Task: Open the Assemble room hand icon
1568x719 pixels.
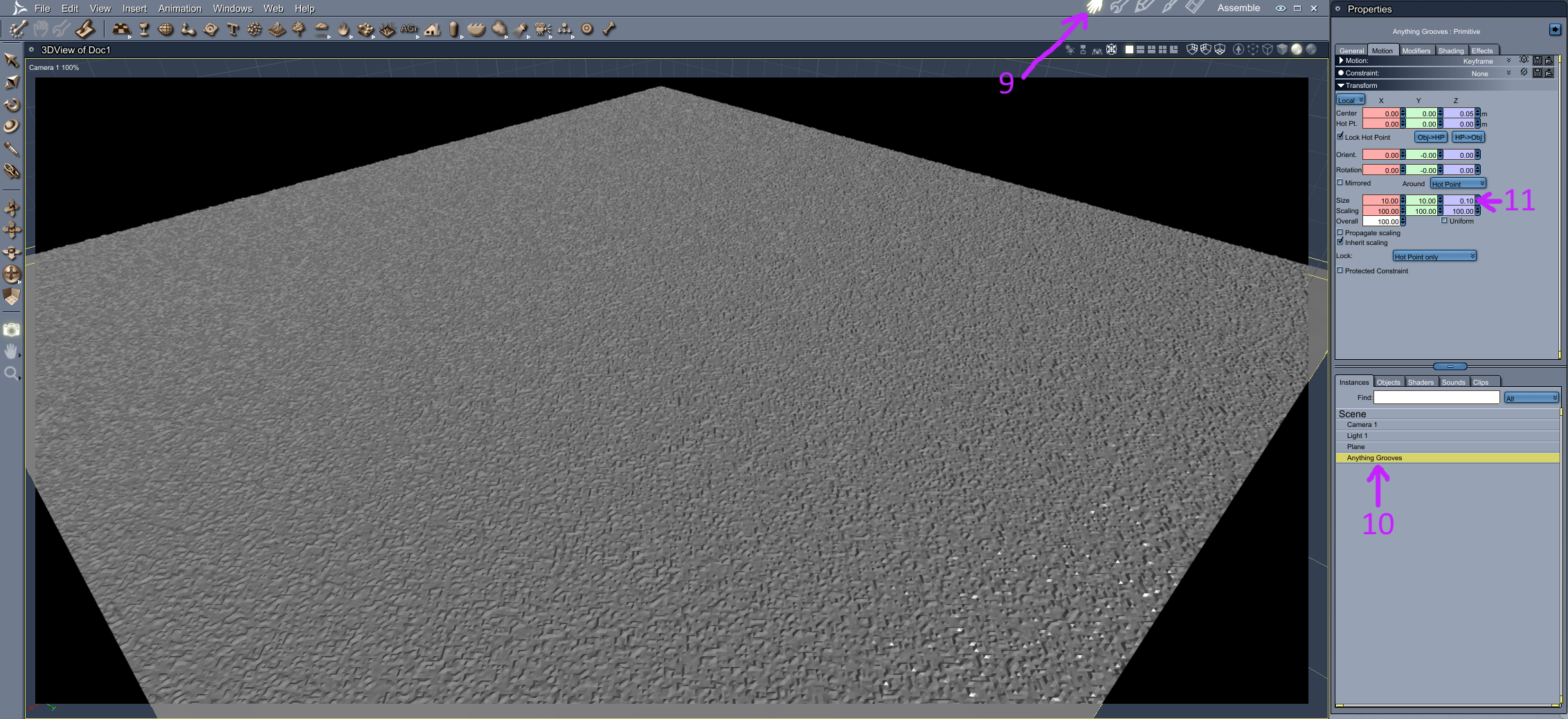Action: tap(1094, 8)
